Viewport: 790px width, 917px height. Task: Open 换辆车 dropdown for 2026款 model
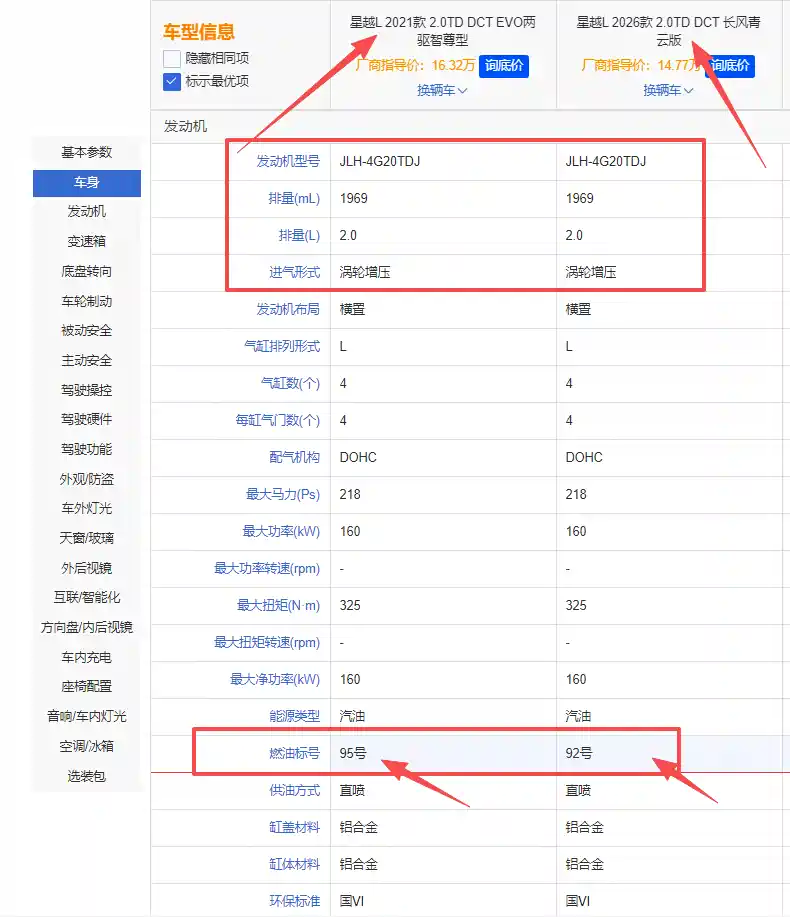tap(668, 91)
